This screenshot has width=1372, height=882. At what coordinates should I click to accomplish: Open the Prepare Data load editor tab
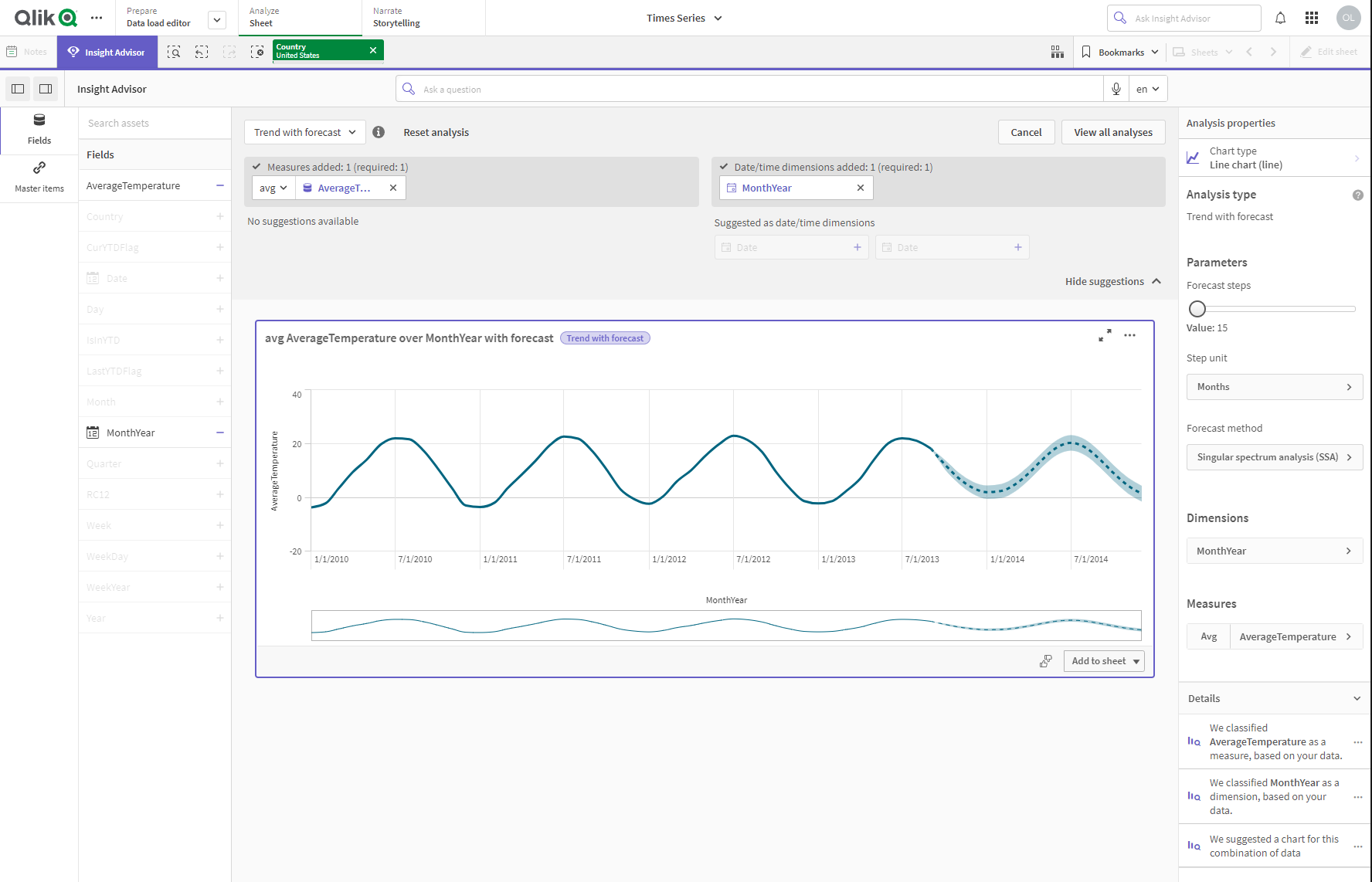tap(158, 18)
